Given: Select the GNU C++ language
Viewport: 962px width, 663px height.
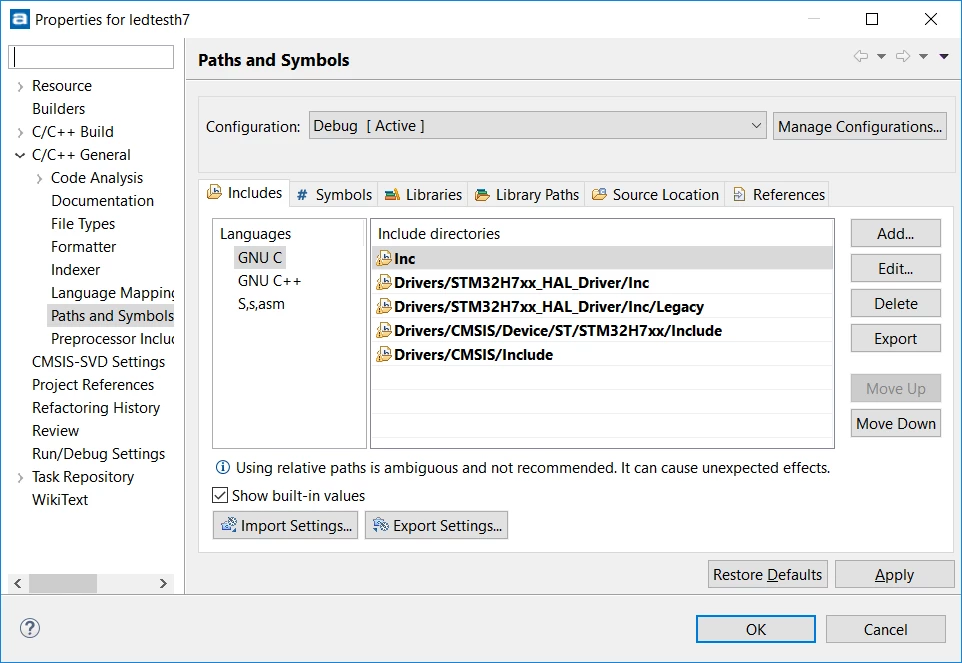Looking at the screenshot, I should 269,281.
